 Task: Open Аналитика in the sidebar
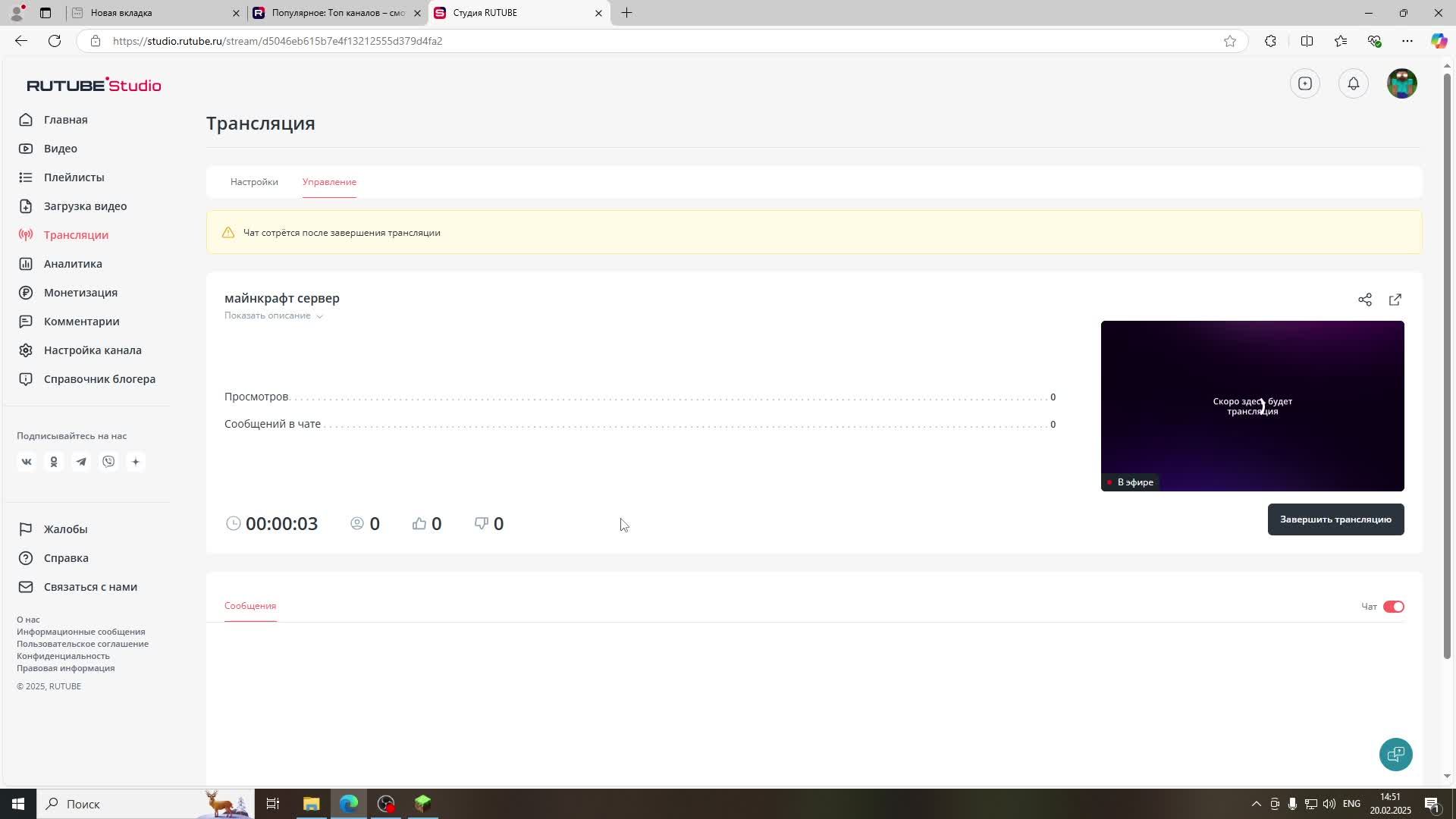pos(73,264)
